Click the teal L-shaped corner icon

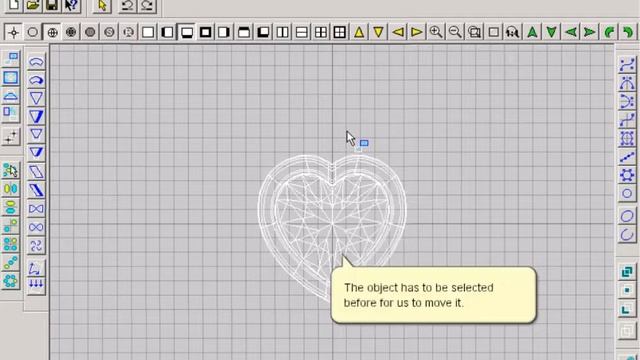click(x=627, y=310)
